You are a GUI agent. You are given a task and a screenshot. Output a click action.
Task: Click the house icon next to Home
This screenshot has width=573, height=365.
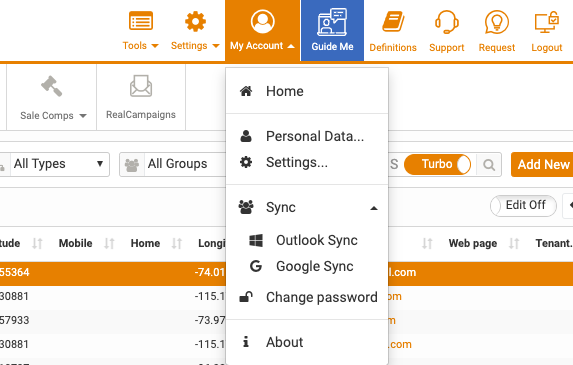[246, 91]
